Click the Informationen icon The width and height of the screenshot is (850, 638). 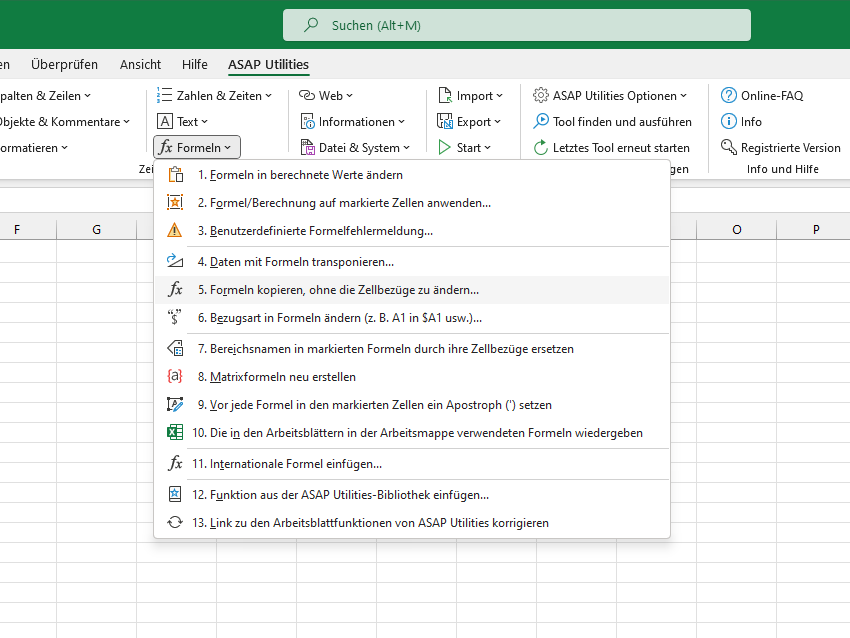(307, 121)
